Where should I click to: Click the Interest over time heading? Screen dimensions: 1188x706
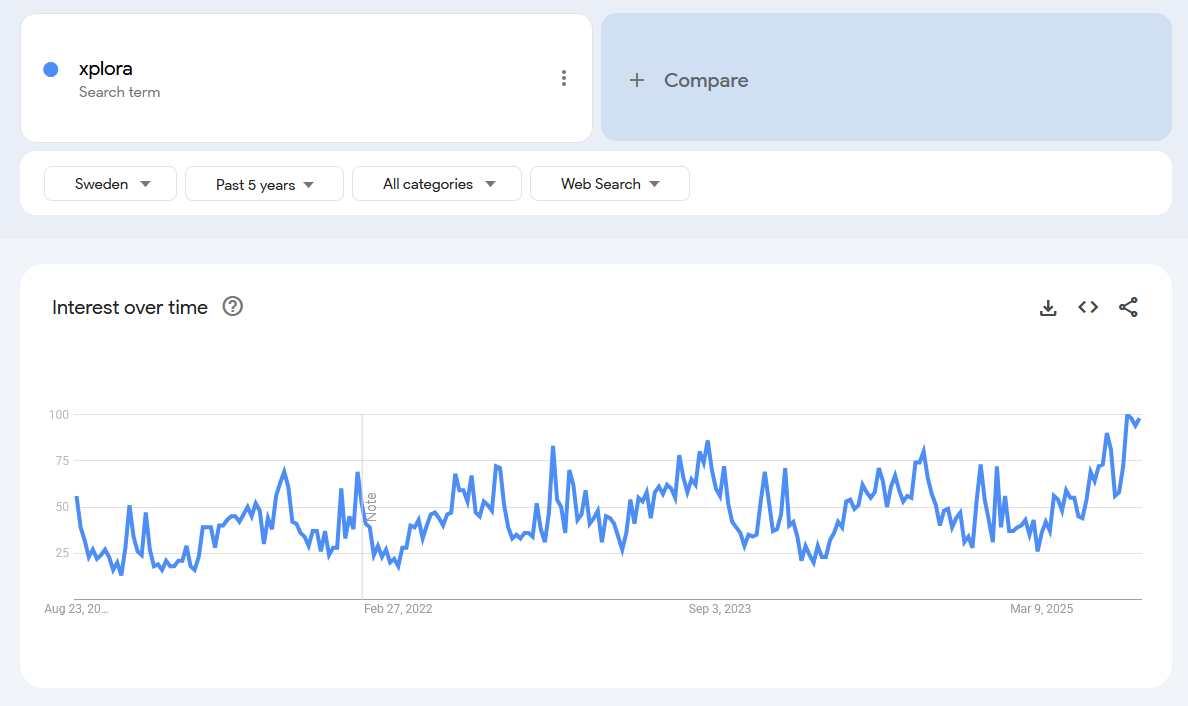[x=130, y=308]
